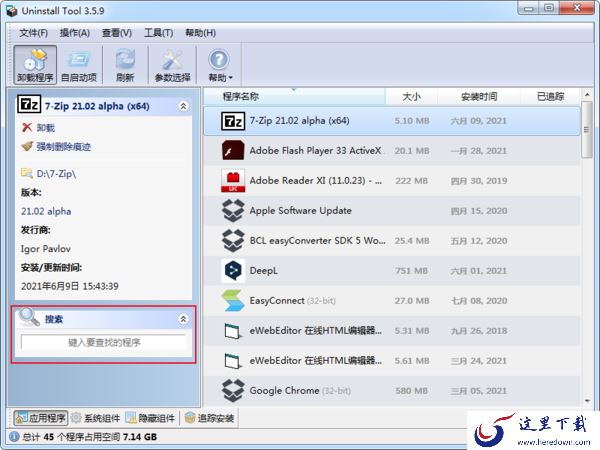The width and height of the screenshot is (600, 450).
Task: Collapse the 搜索 search panel chevron
Action: [183, 319]
